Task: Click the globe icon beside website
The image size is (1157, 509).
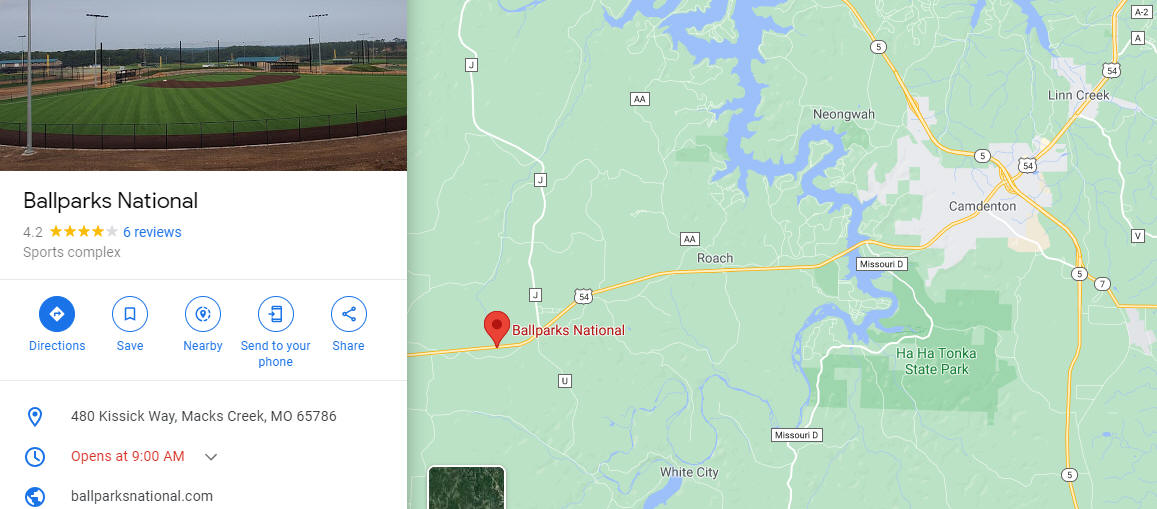Action: pos(35,496)
